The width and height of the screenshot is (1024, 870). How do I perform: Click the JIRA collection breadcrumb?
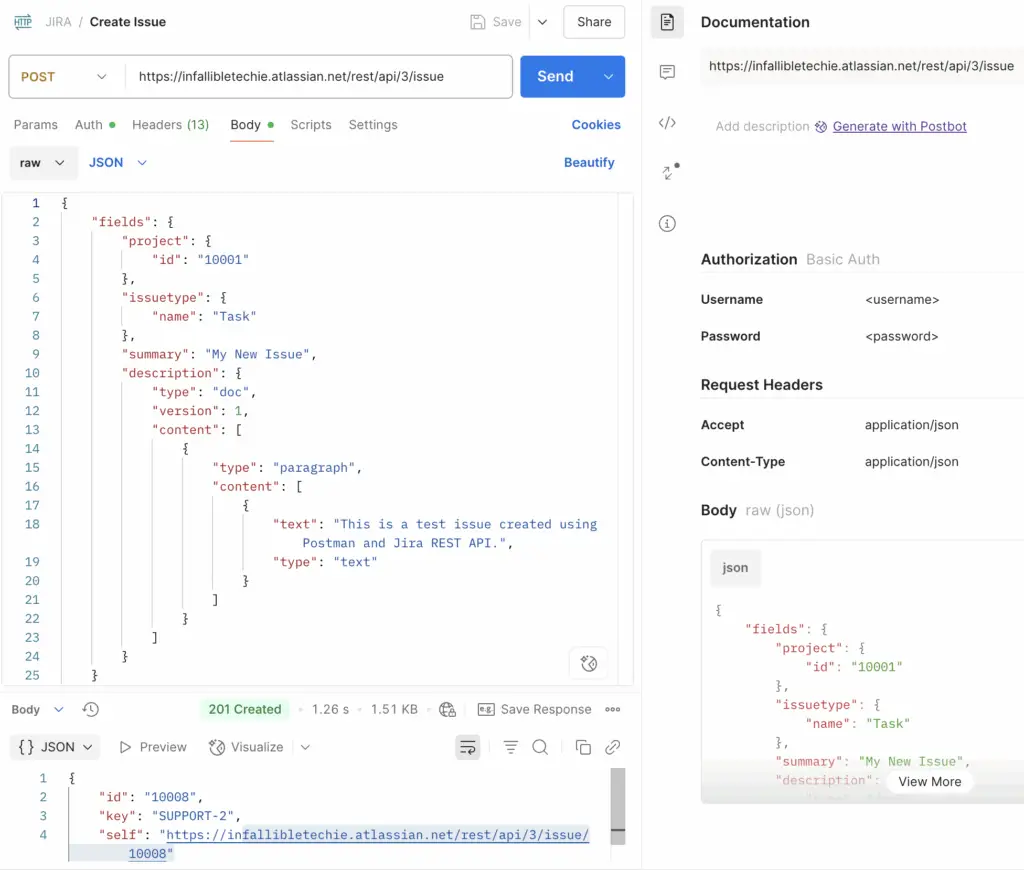(x=58, y=22)
